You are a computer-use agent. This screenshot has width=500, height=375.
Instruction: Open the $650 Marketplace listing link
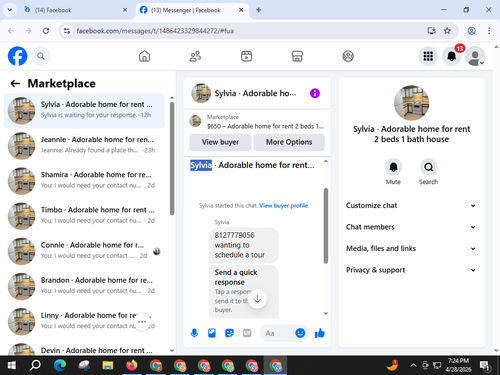(257, 122)
